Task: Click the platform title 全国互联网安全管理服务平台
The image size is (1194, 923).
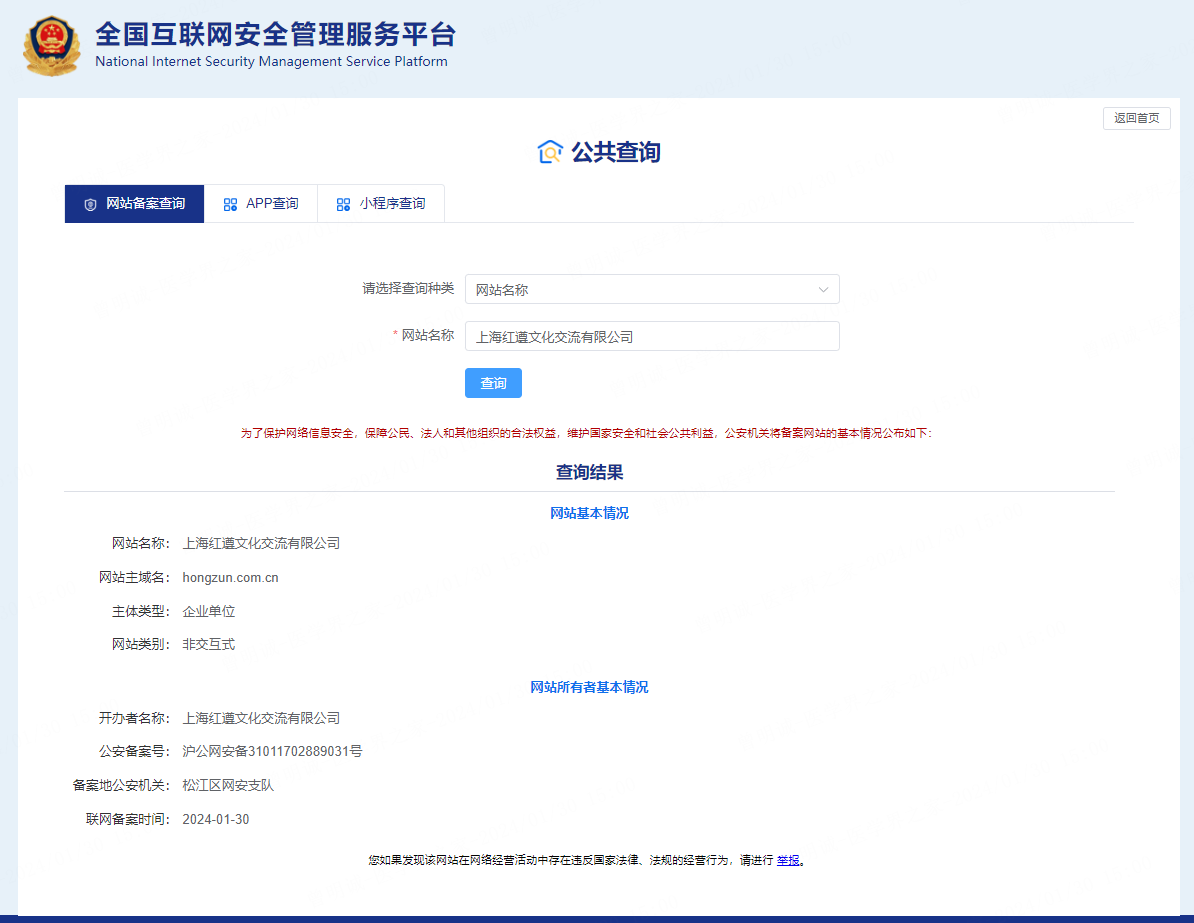Action: (275, 34)
